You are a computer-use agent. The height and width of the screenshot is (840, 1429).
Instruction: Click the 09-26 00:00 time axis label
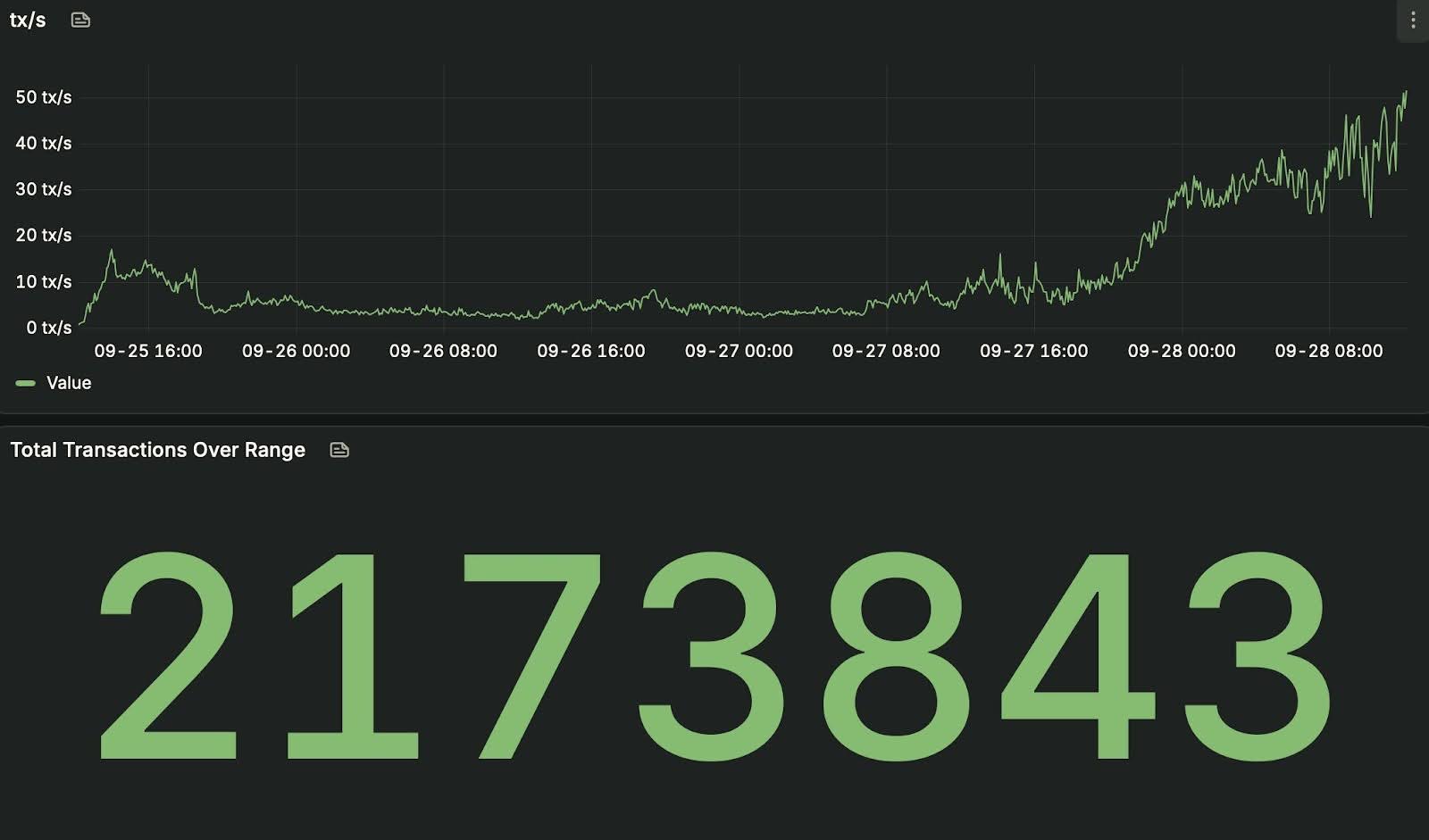(x=296, y=351)
